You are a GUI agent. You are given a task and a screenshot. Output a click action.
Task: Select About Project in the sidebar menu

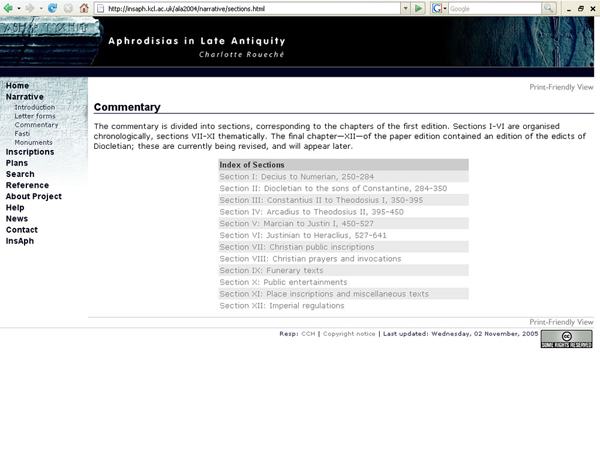[x=33, y=196]
